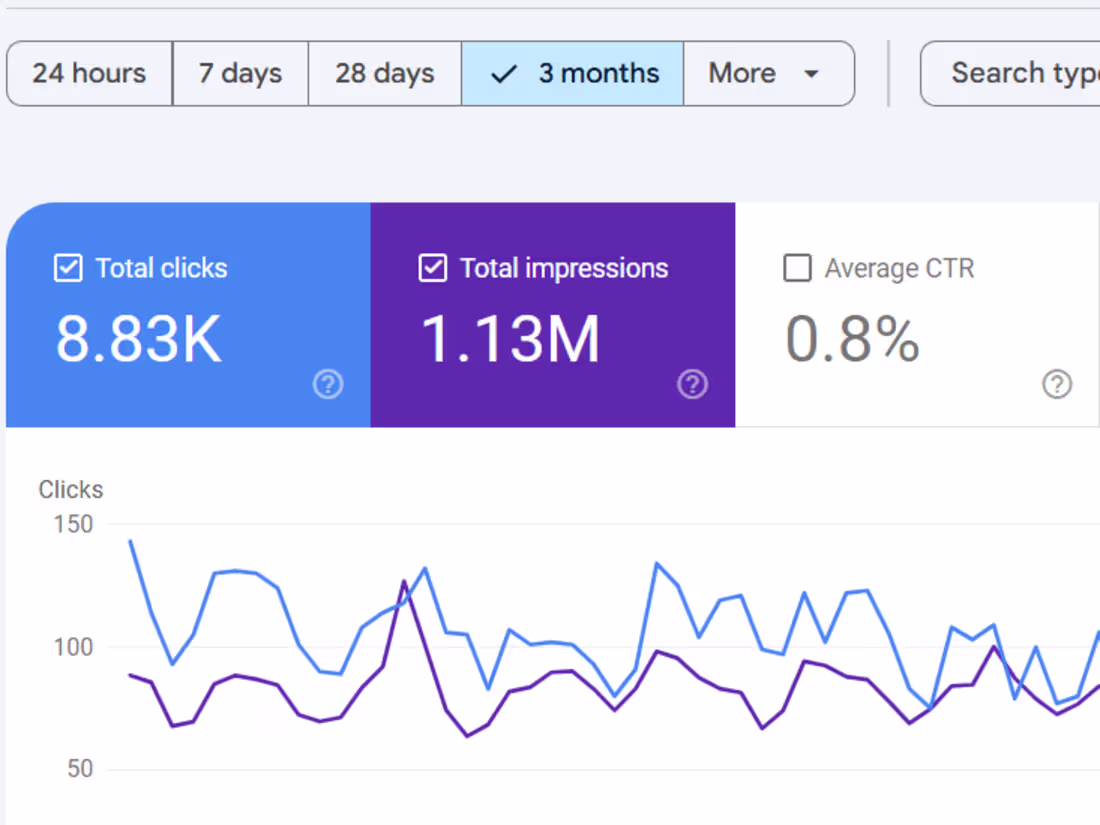Open the Total impressions help tooltip icon
The height and width of the screenshot is (825, 1100).
(692, 384)
